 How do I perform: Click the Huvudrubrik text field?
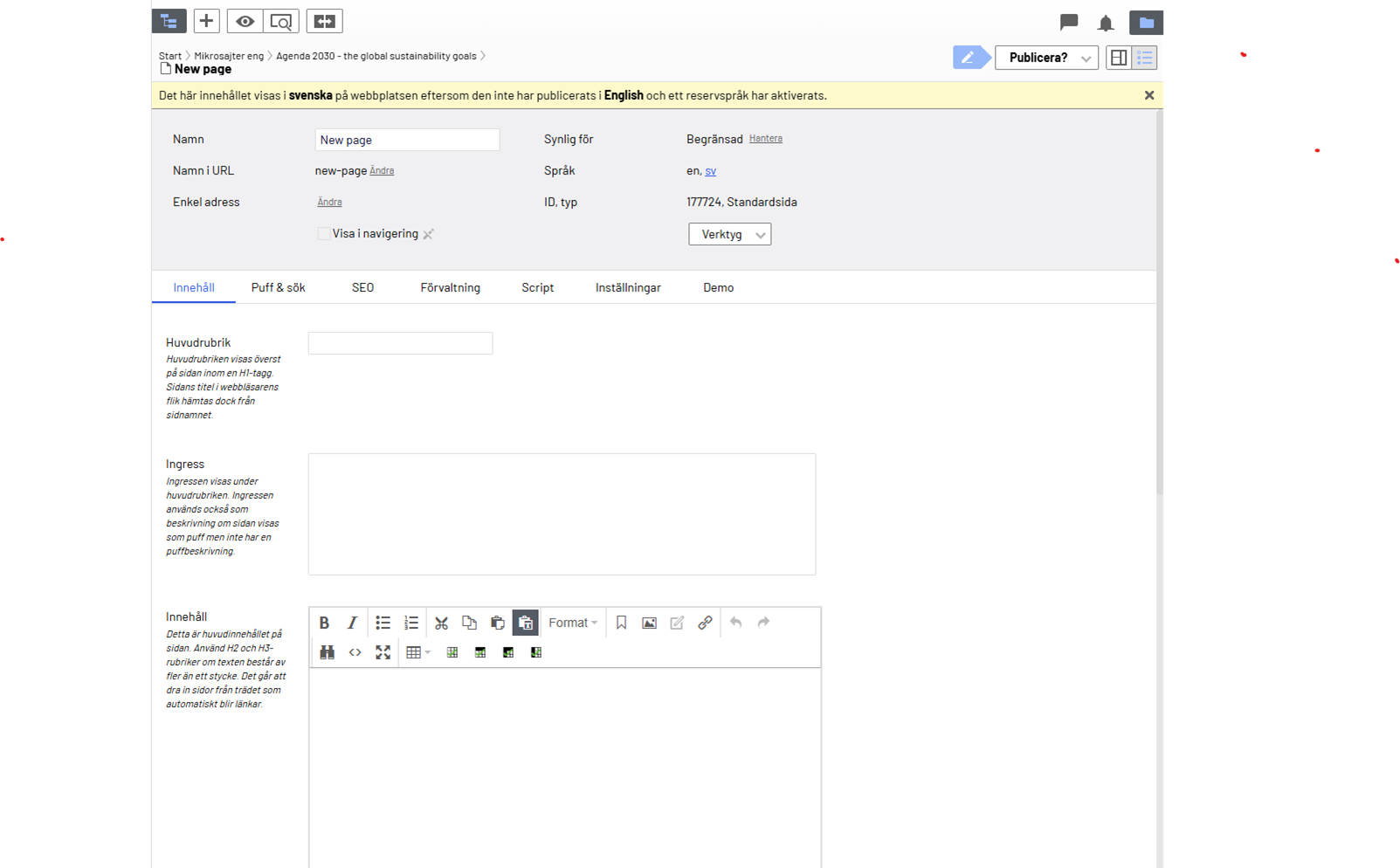pyautogui.click(x=400, y=343)
